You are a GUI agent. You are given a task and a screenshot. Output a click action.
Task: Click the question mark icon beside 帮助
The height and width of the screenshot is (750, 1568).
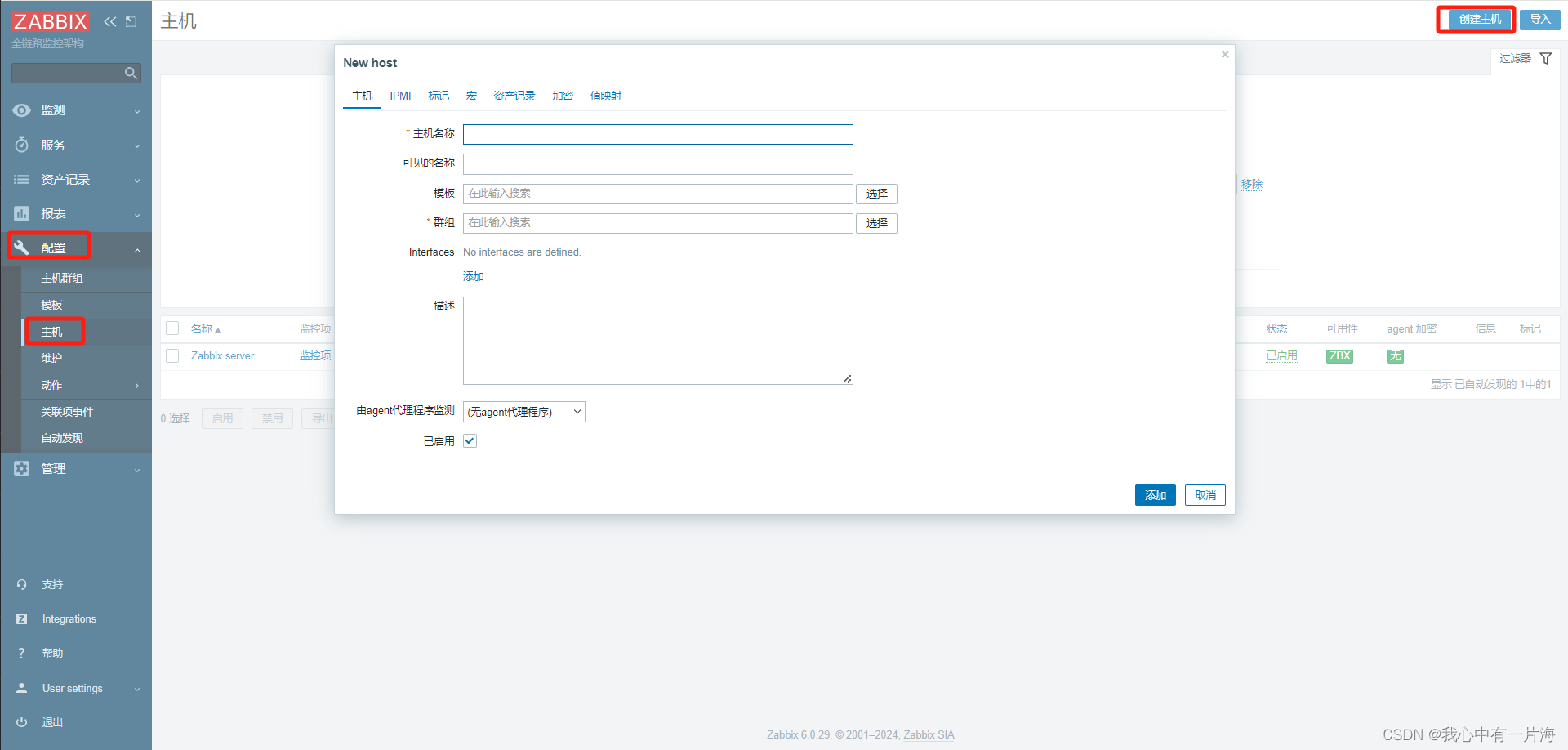[x=22, y=653]
